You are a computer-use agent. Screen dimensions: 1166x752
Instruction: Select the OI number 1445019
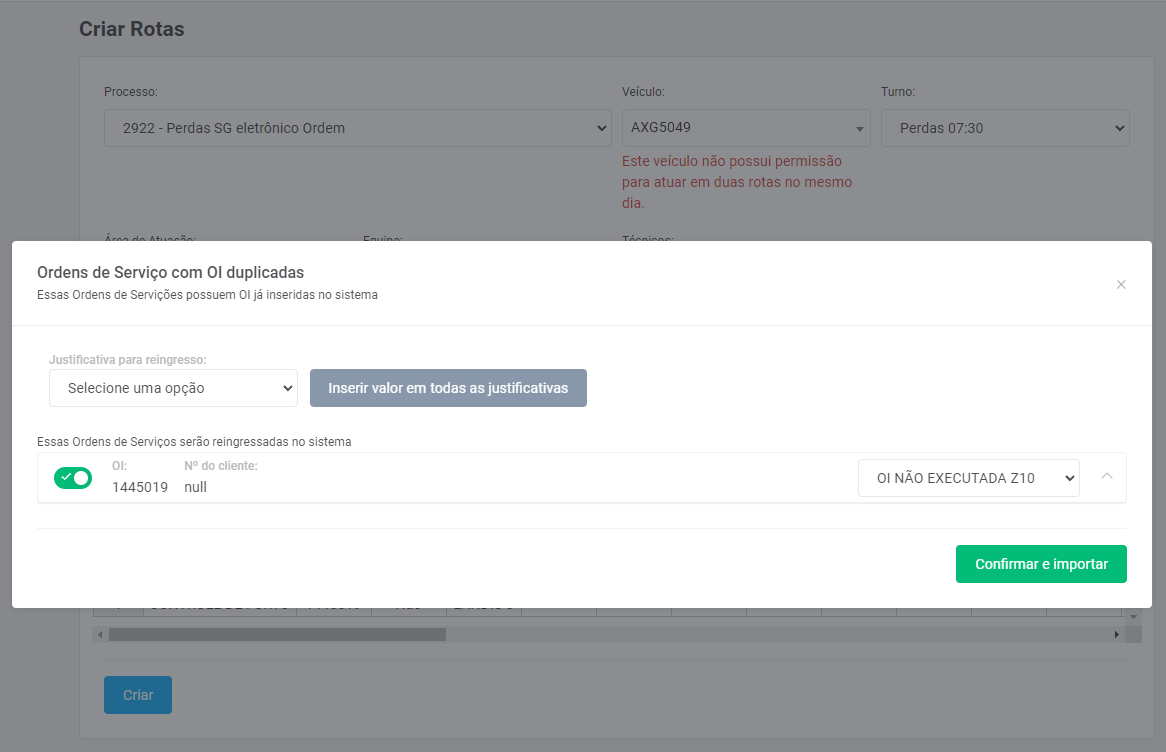tap(140, 487)
